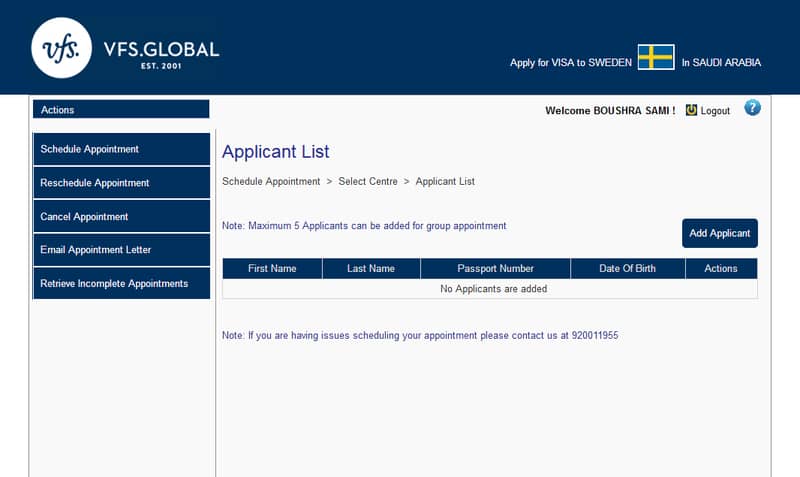Click the 'In SAUDI ARABIA' header text
This screenshot has height=477, width=800.
(721, 62)
